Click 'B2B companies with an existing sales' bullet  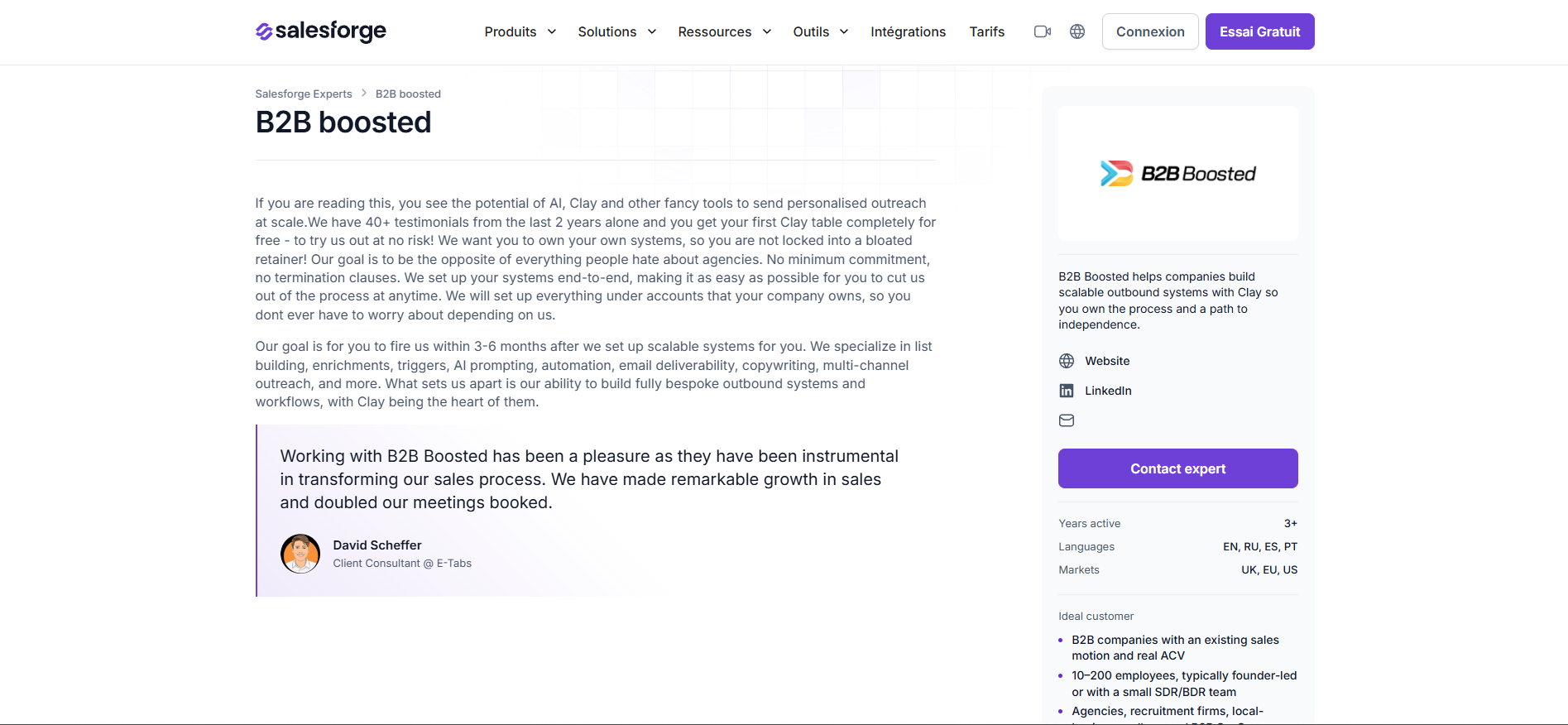coord(1176,648)
